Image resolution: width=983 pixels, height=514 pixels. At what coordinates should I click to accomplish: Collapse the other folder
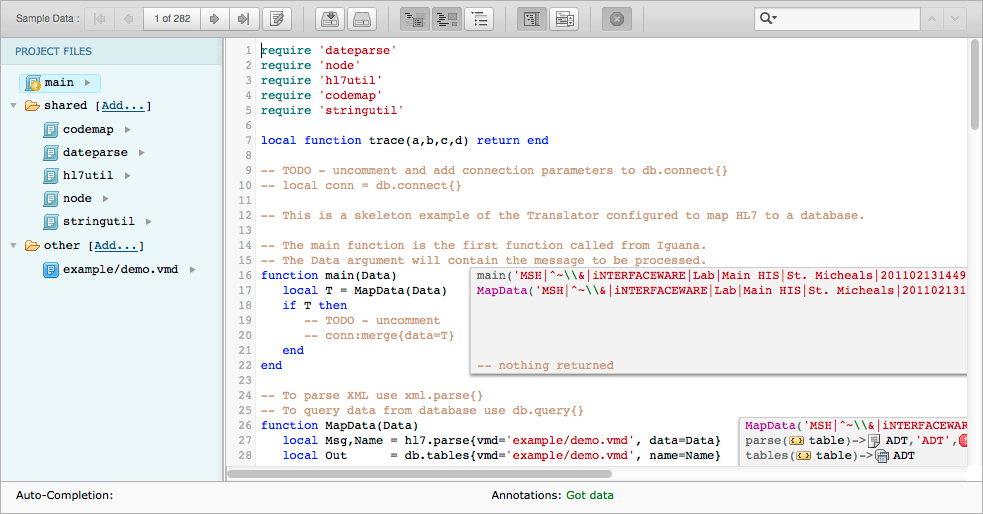tap(13, 246)
